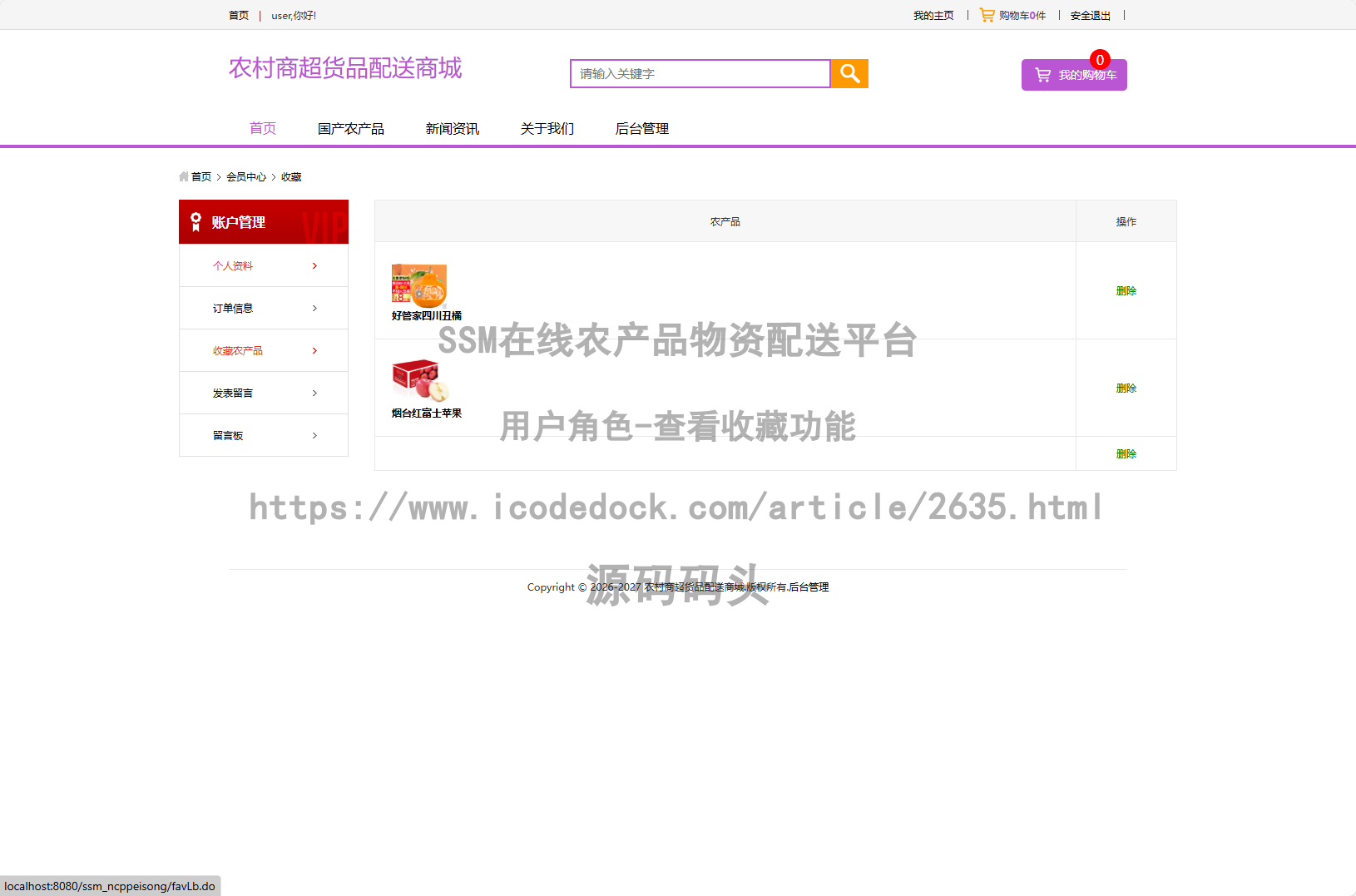Expand 个人资料 using its chevron arrow

[314, 265]
